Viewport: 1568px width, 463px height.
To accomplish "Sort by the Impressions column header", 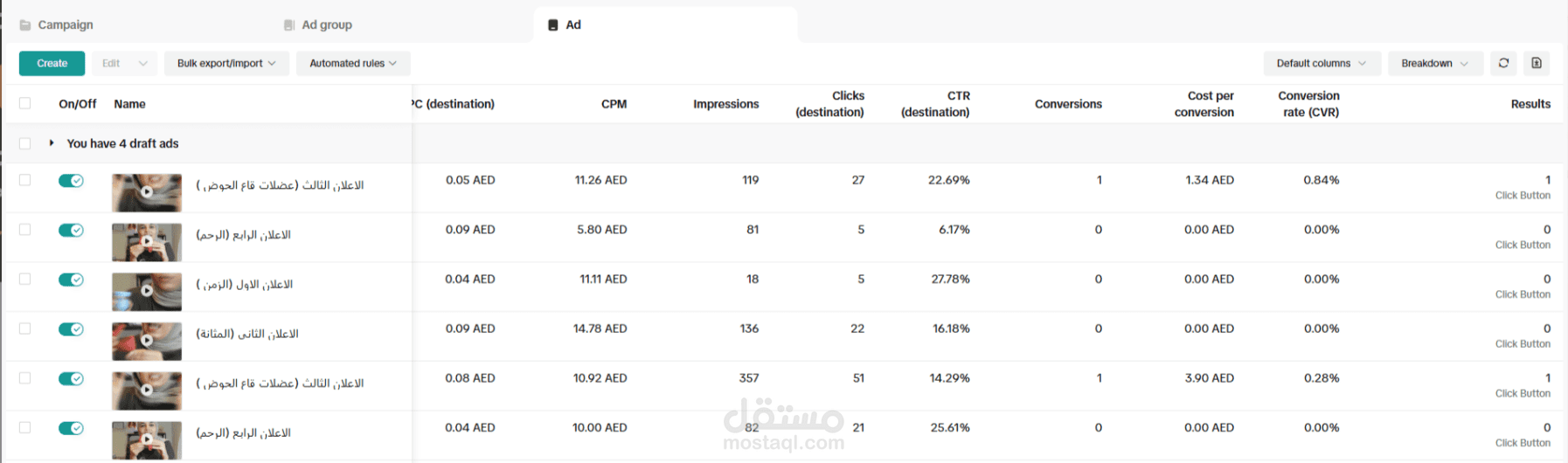I will (x=725, y=104).
